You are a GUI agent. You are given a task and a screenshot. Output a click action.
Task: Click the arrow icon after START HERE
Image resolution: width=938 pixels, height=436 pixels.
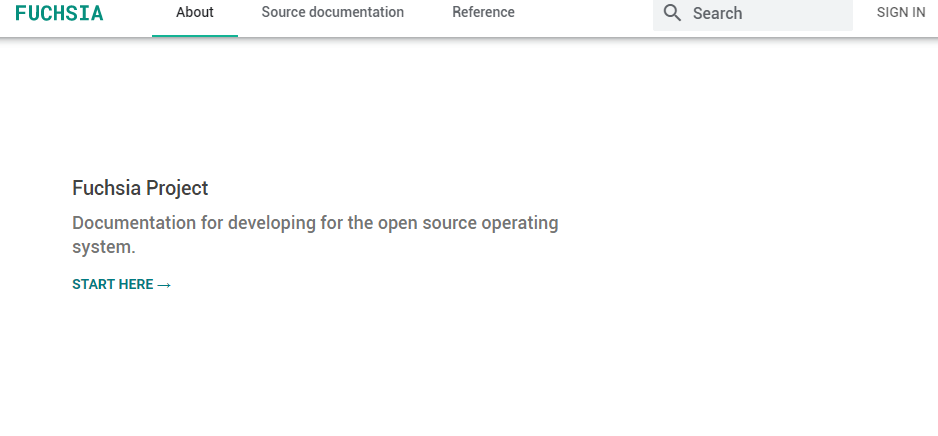tap(164, 285)
